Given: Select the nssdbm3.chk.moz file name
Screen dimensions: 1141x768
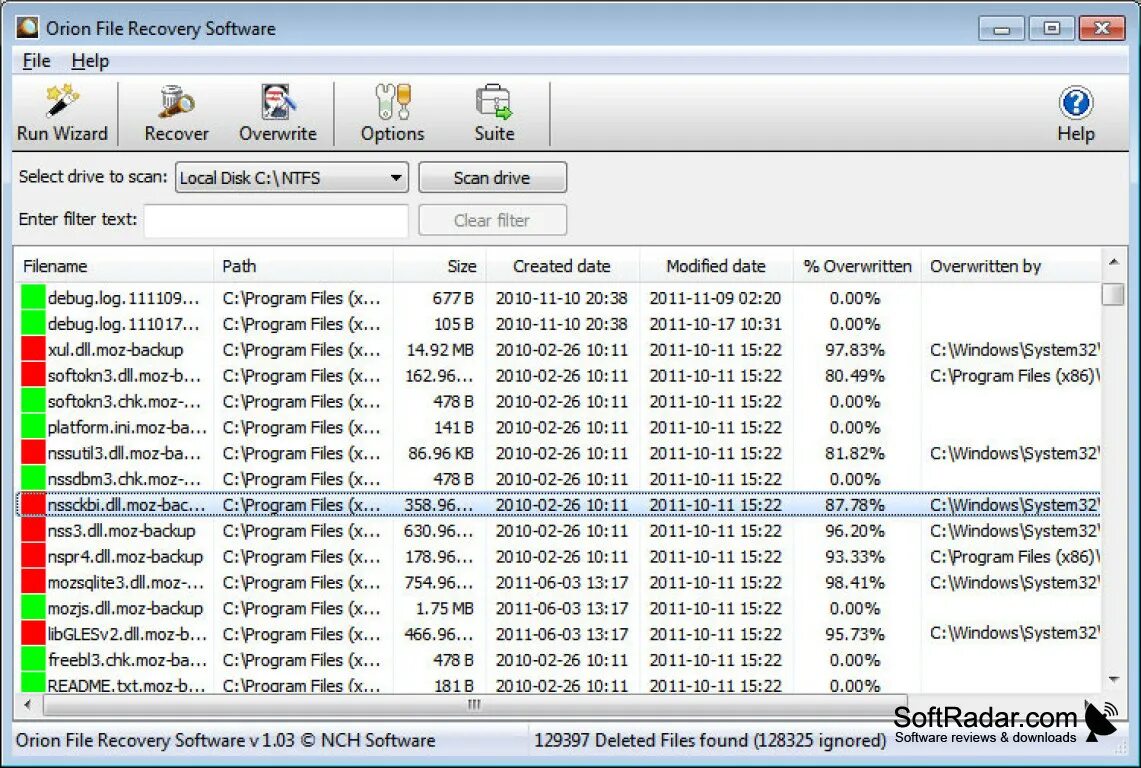Looking at the screenshot, I should (x=124, y=479).
